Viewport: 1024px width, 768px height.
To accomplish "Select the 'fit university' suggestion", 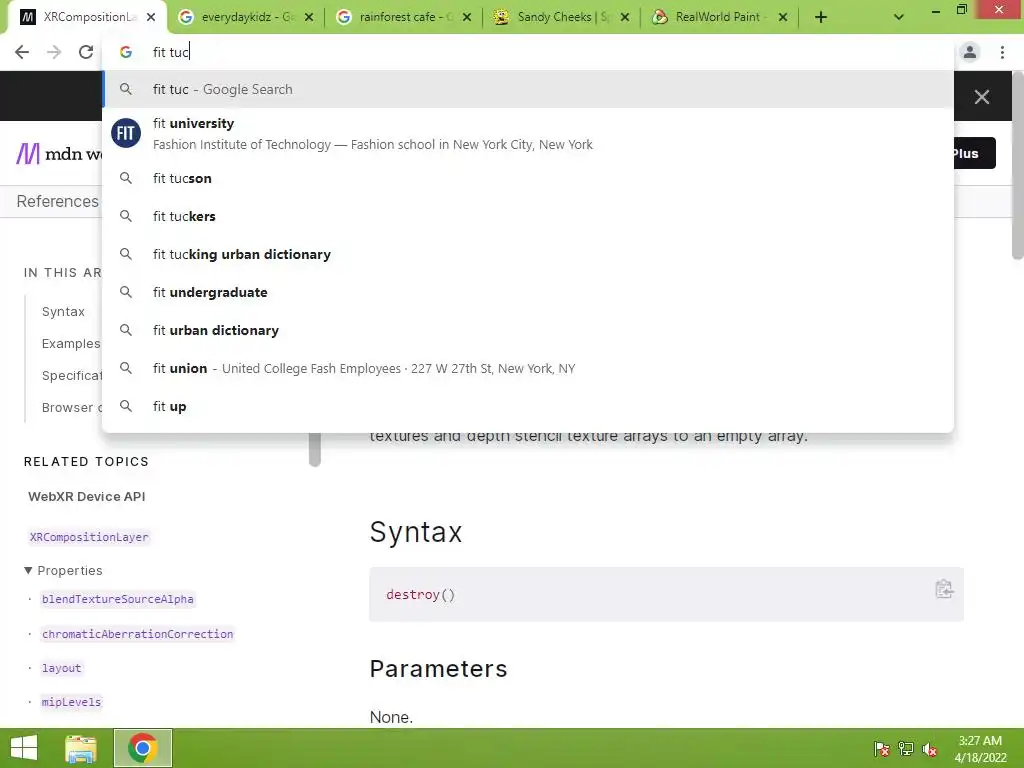I will (528, 133).
